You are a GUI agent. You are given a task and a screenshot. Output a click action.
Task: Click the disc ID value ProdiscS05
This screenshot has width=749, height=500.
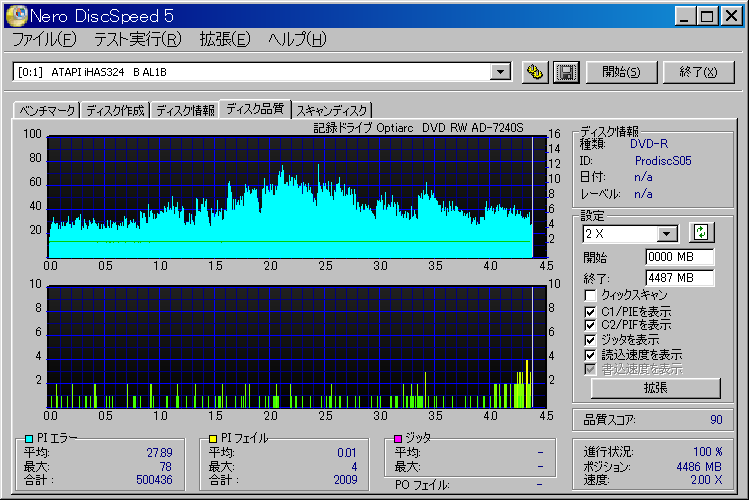pos(663,161)
